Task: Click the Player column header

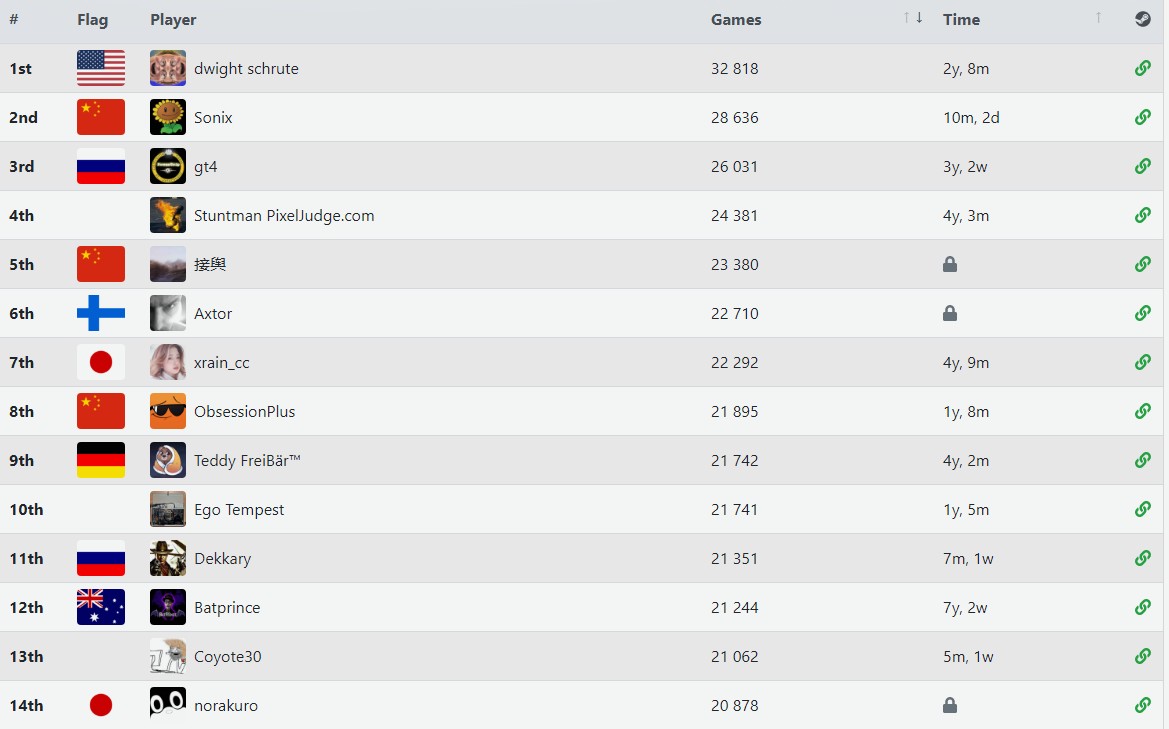Action: [x=173, y=20]
